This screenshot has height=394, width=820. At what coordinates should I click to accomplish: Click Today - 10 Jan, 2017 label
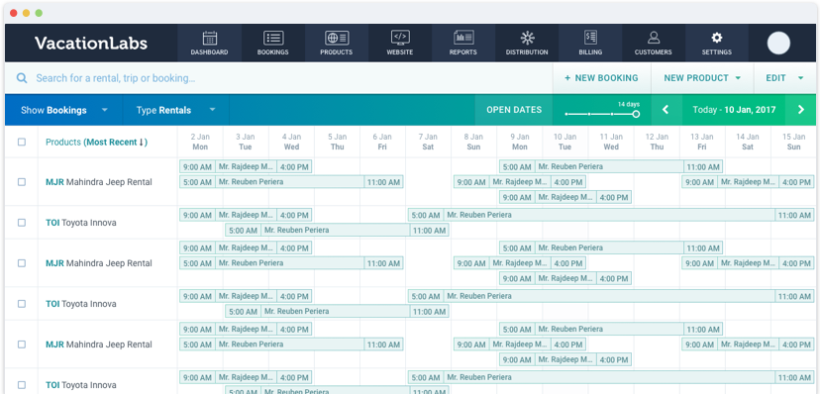click(734, 110)
